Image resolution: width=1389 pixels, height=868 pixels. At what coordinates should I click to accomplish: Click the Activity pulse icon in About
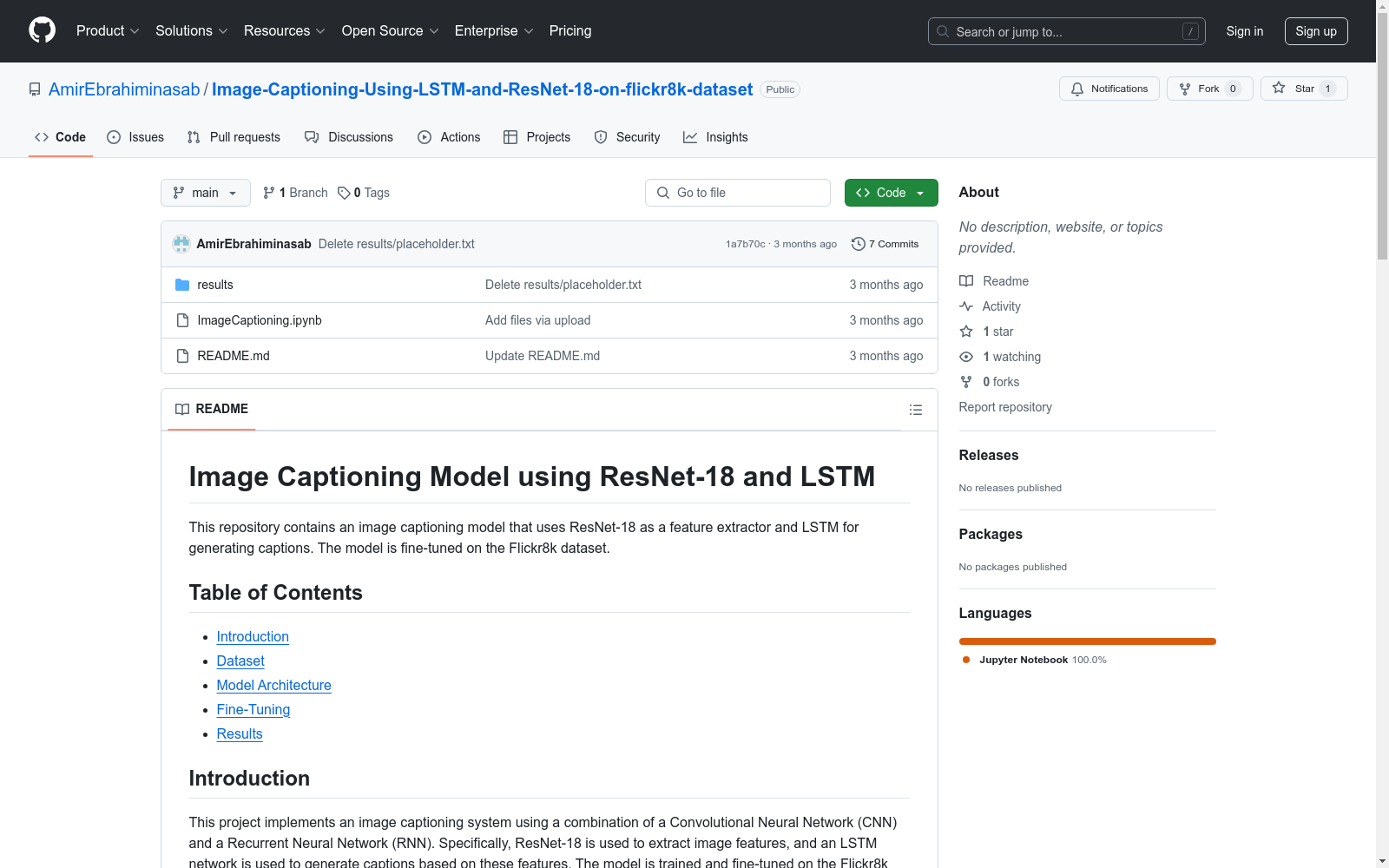(x=966, y=306)
